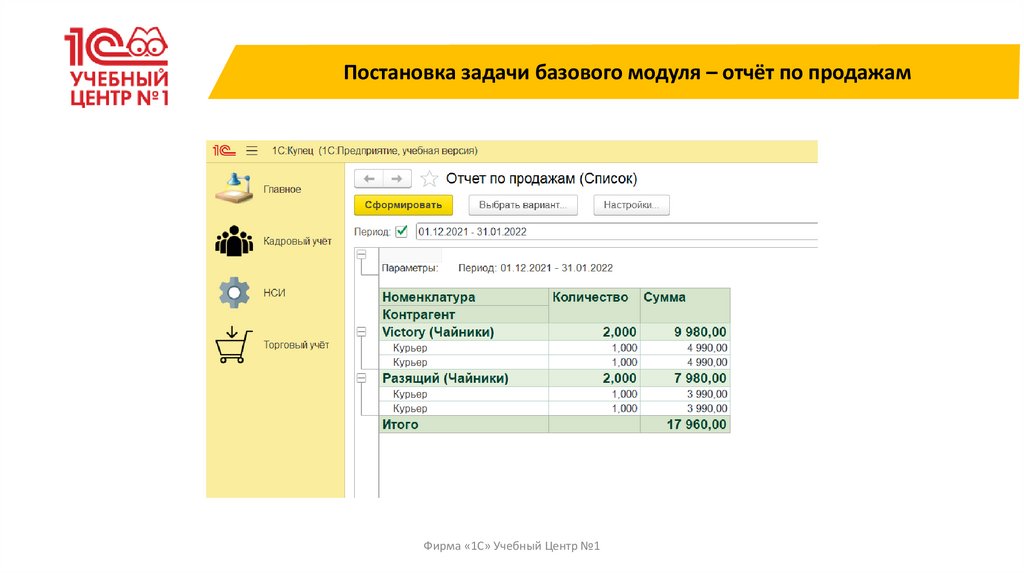This screenshot has width=1024, height=574.
Task: Open Торговый учёт shopping cart icon
Action: [232, 345]
